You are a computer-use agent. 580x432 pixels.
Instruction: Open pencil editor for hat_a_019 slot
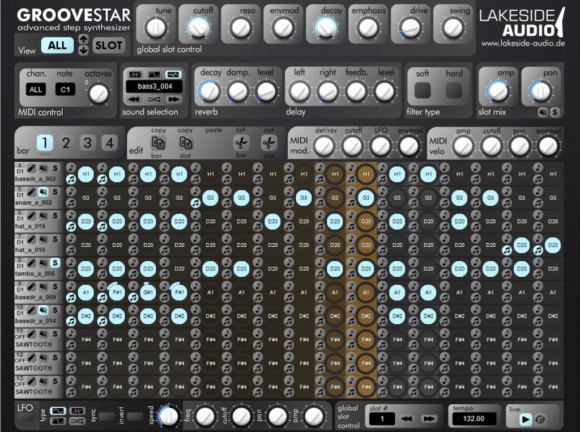coord(32,216)
